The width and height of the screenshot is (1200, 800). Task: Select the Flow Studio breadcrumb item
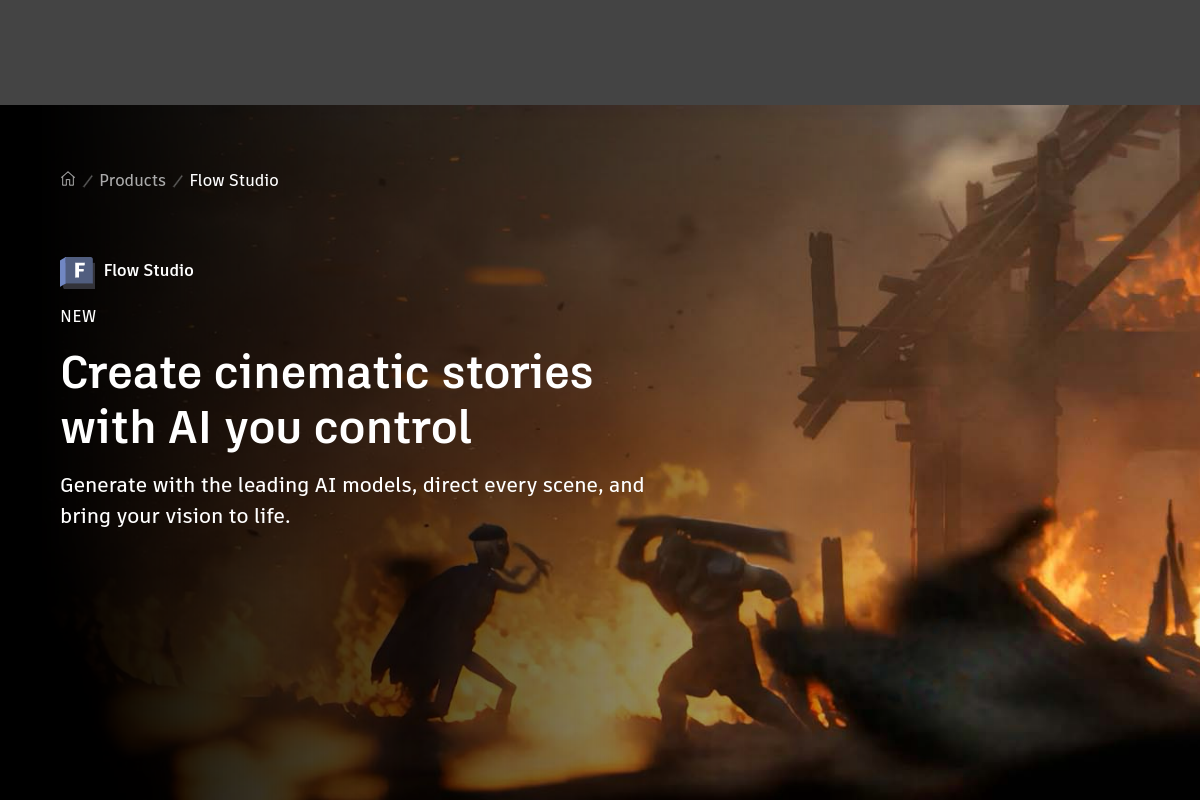point(234,180)
